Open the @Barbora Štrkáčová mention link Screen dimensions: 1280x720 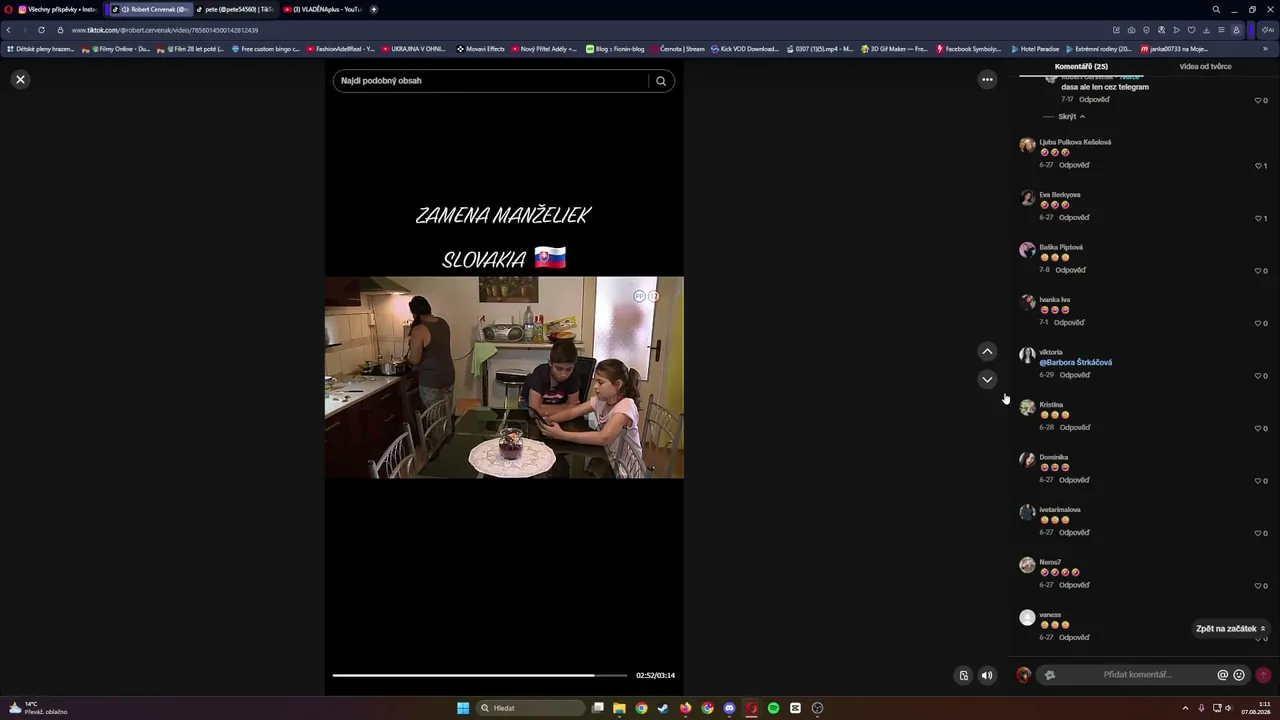pos(1076,362)
